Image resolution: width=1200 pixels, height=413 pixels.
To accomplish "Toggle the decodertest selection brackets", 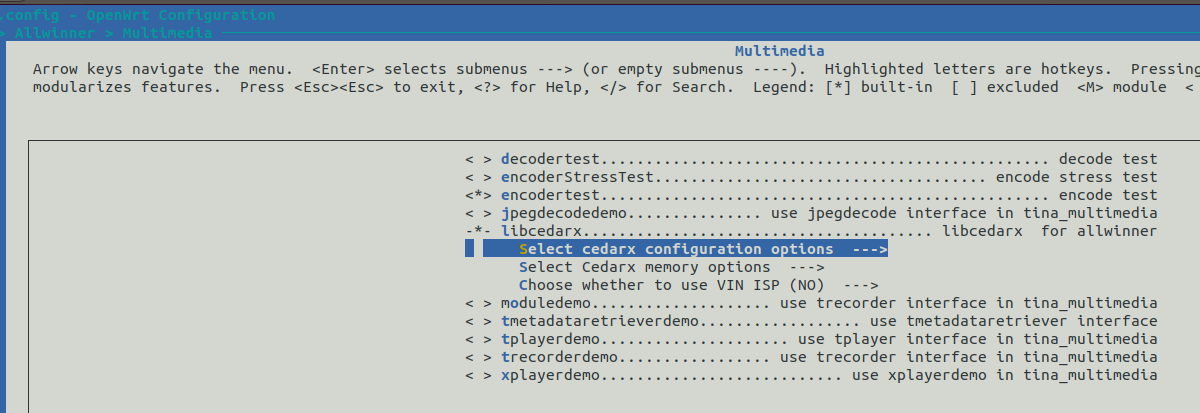I will (478, 159).
